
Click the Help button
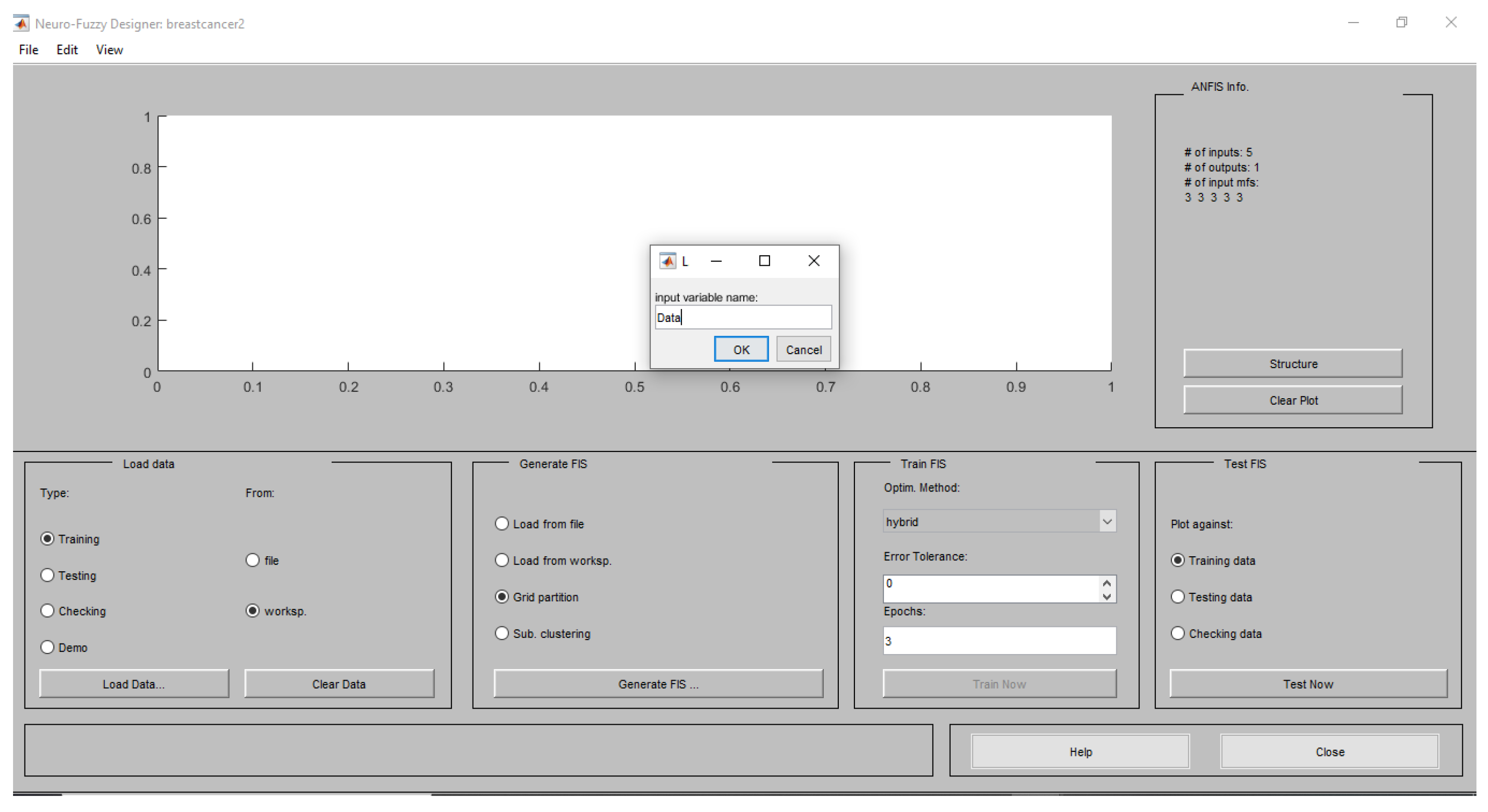point(1080,751)
